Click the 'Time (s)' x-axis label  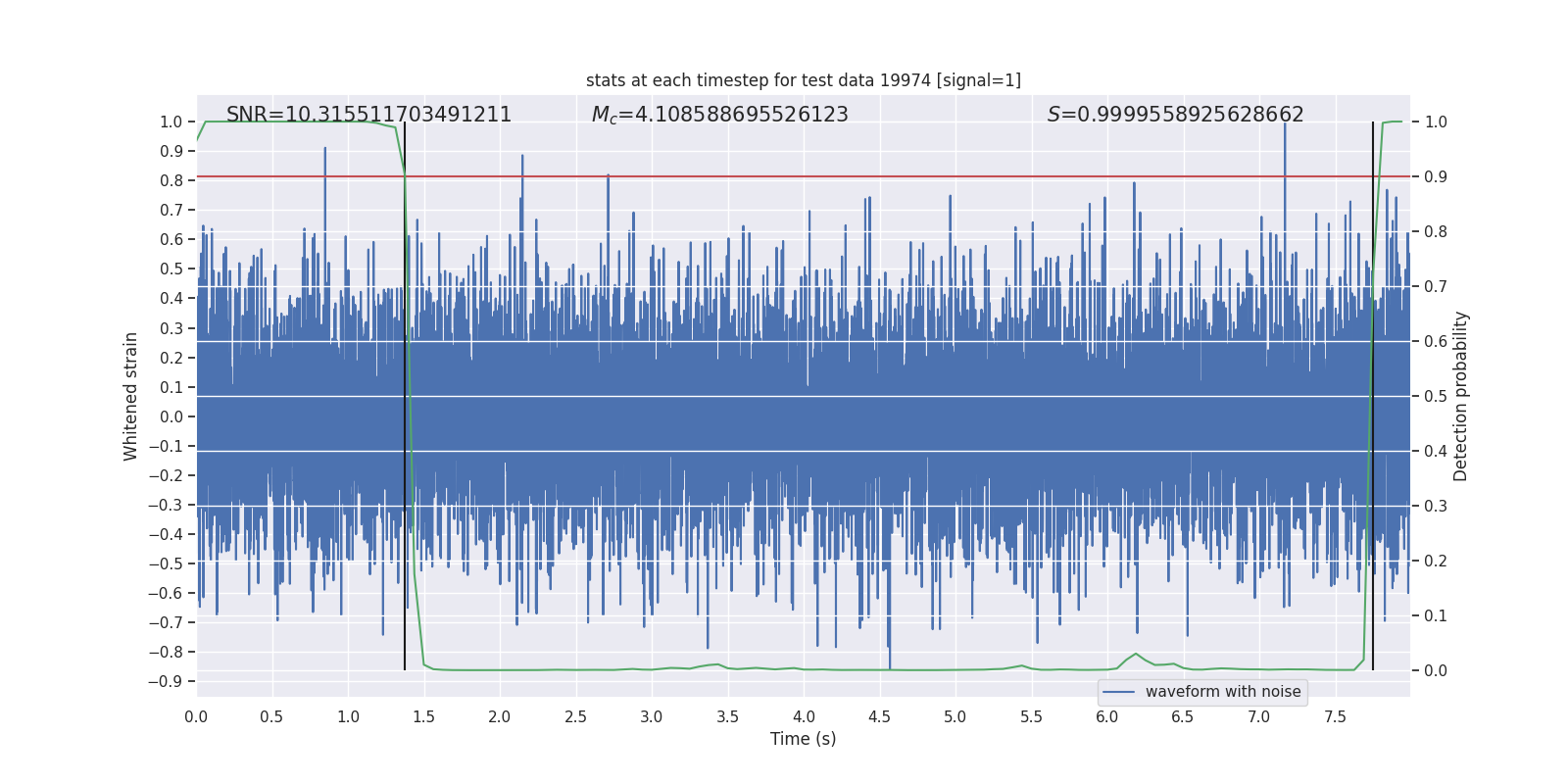tap(804, 739)
